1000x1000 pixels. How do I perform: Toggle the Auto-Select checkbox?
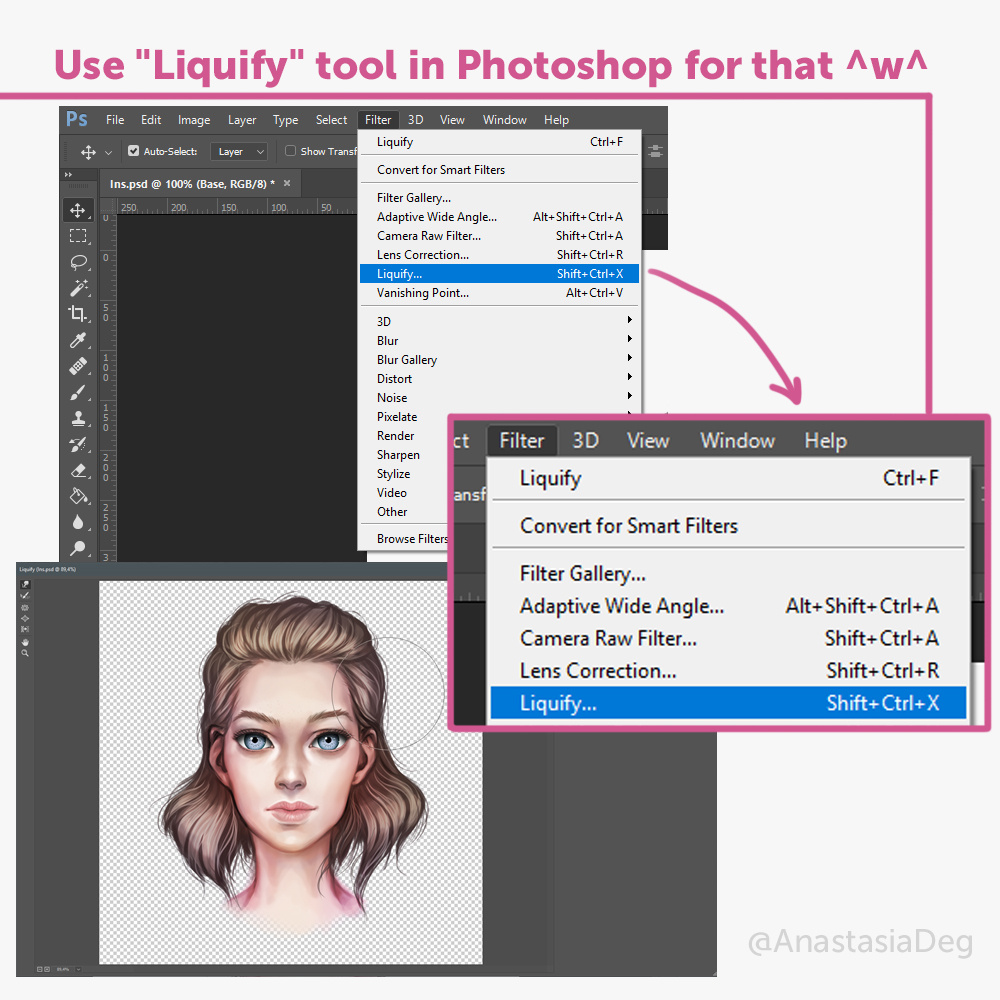133,151
